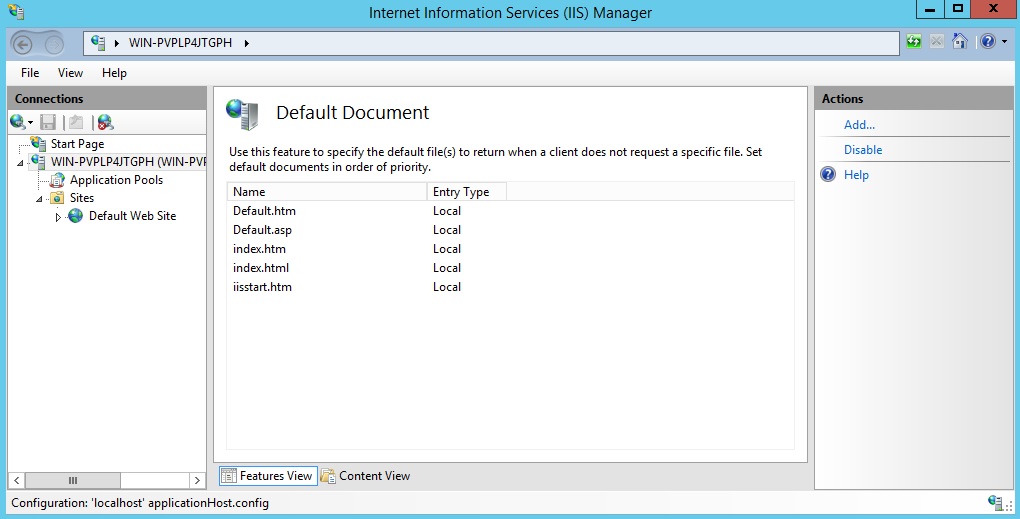Select the Start Page tree node
This screenshot has width=1020, height=519.
(77, 144)
